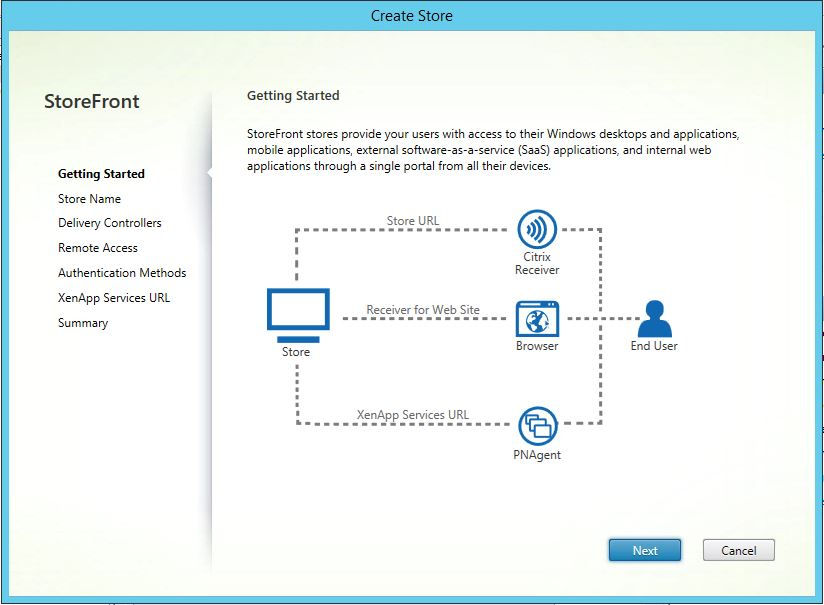Go to Delivery Controllers step

[x=110, y=223]
